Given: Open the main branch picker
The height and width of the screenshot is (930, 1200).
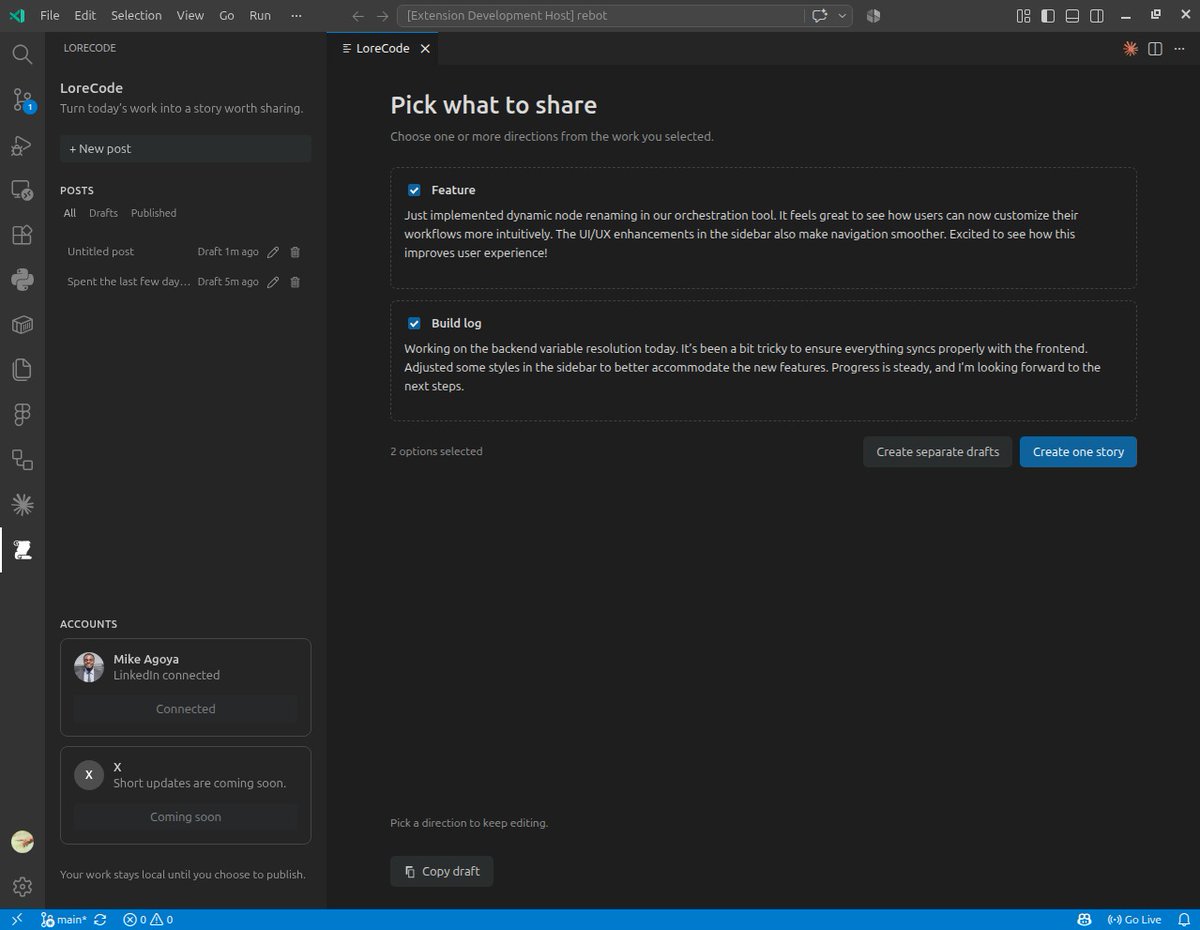Looking at the screenshot, I should pos(64,920).
